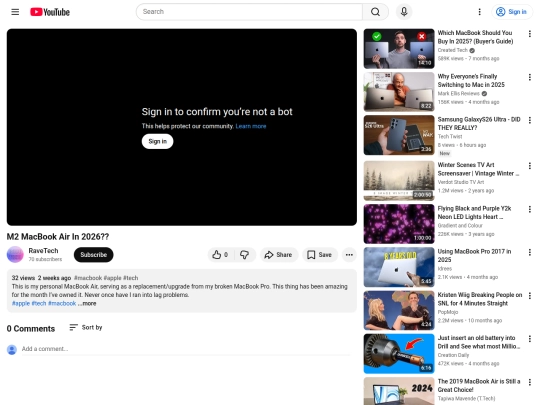Open the #macbook hashtag in description footer
The height and width of the screenshot is (405, 540).
click(x=62, y=303)
